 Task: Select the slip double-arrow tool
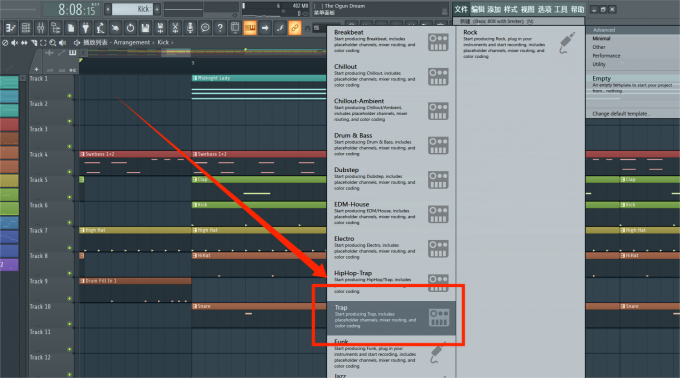24,42
